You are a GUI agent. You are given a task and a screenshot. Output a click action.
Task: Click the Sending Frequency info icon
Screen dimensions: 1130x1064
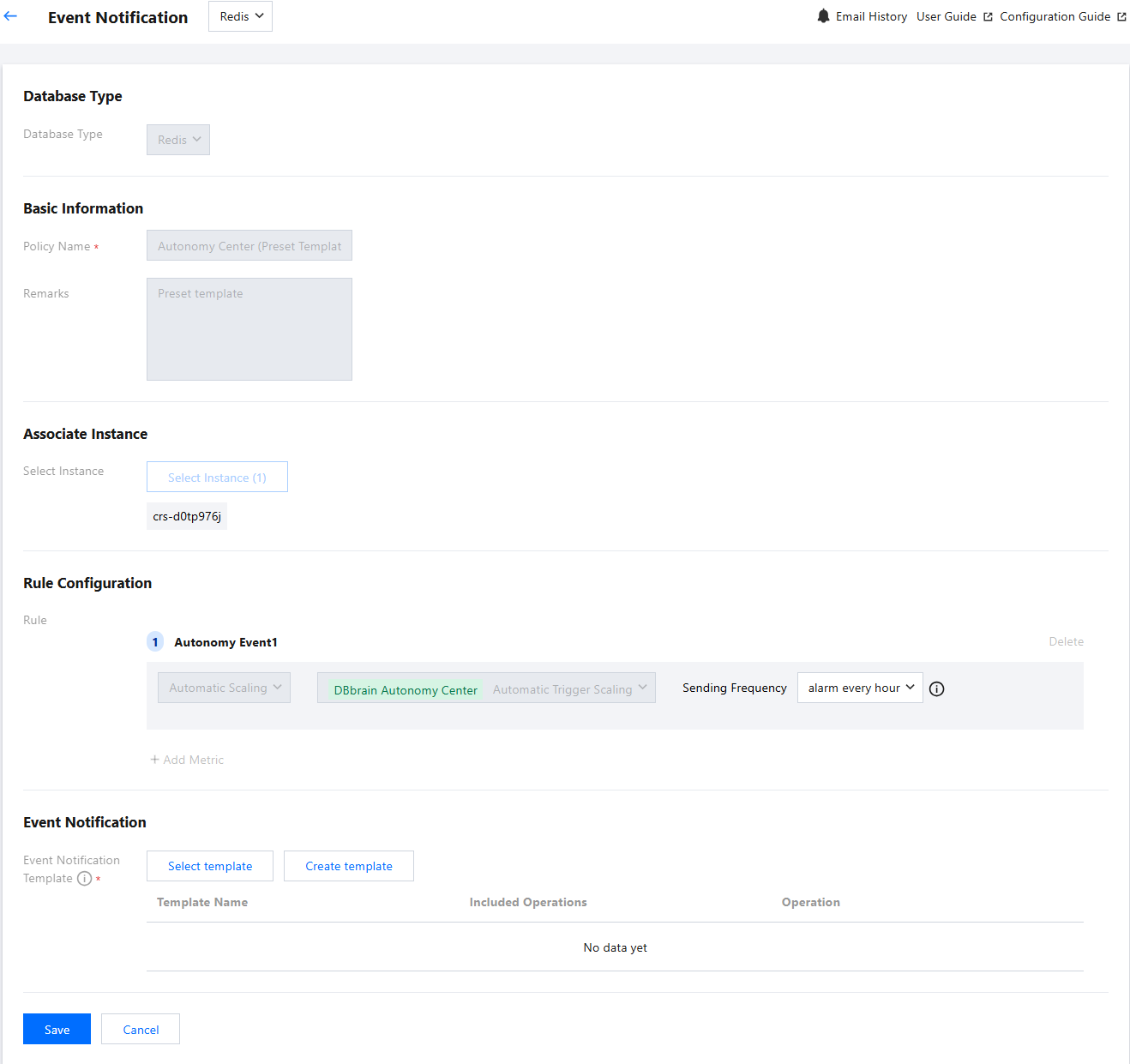tap(936, 688)
